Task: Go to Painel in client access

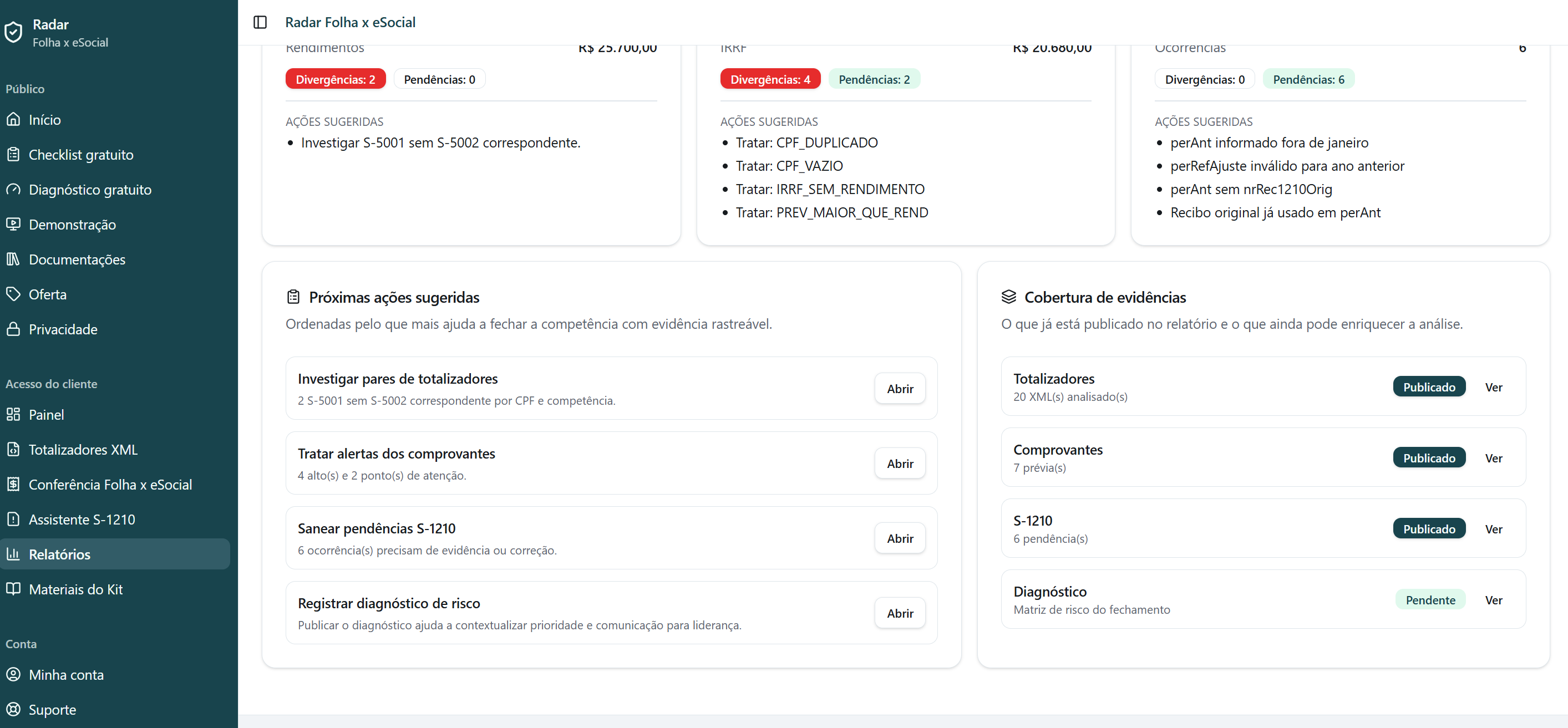Action: click(x=115, y=415)
